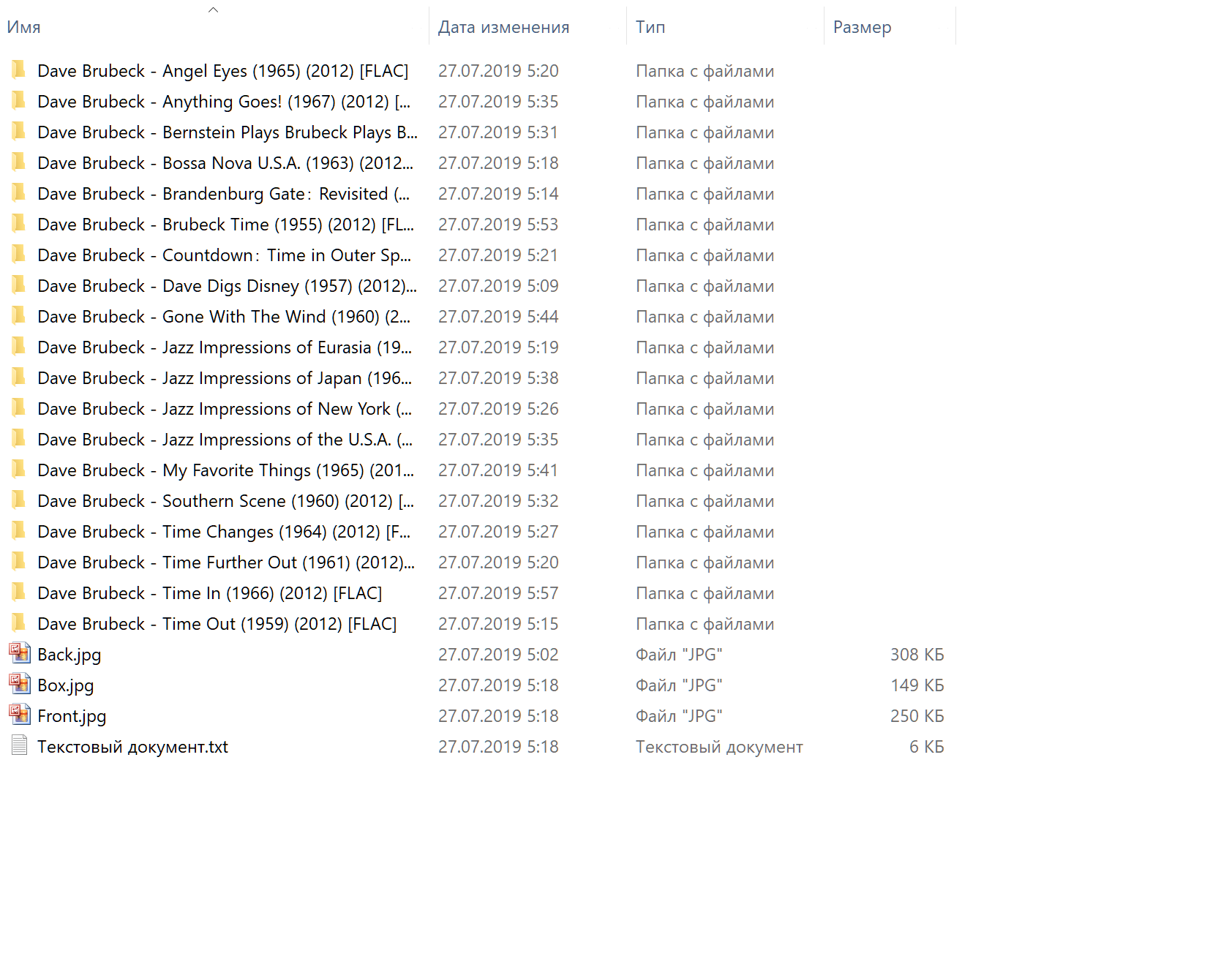Click the folder icon for Anything Goes! (1967)
1232x967 pixels.
click(19, 101)
